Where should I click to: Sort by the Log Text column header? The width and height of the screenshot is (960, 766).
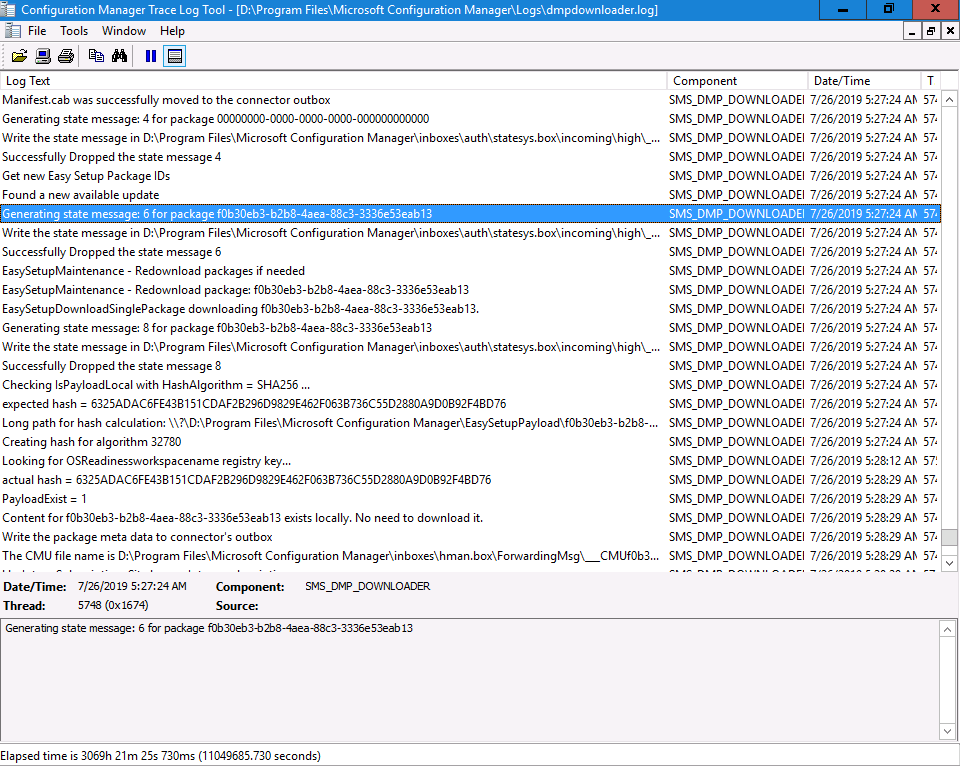point(334,81)
